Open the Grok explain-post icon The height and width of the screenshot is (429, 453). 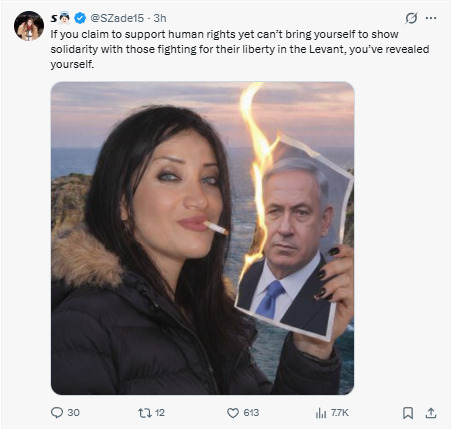coord(411,18)
